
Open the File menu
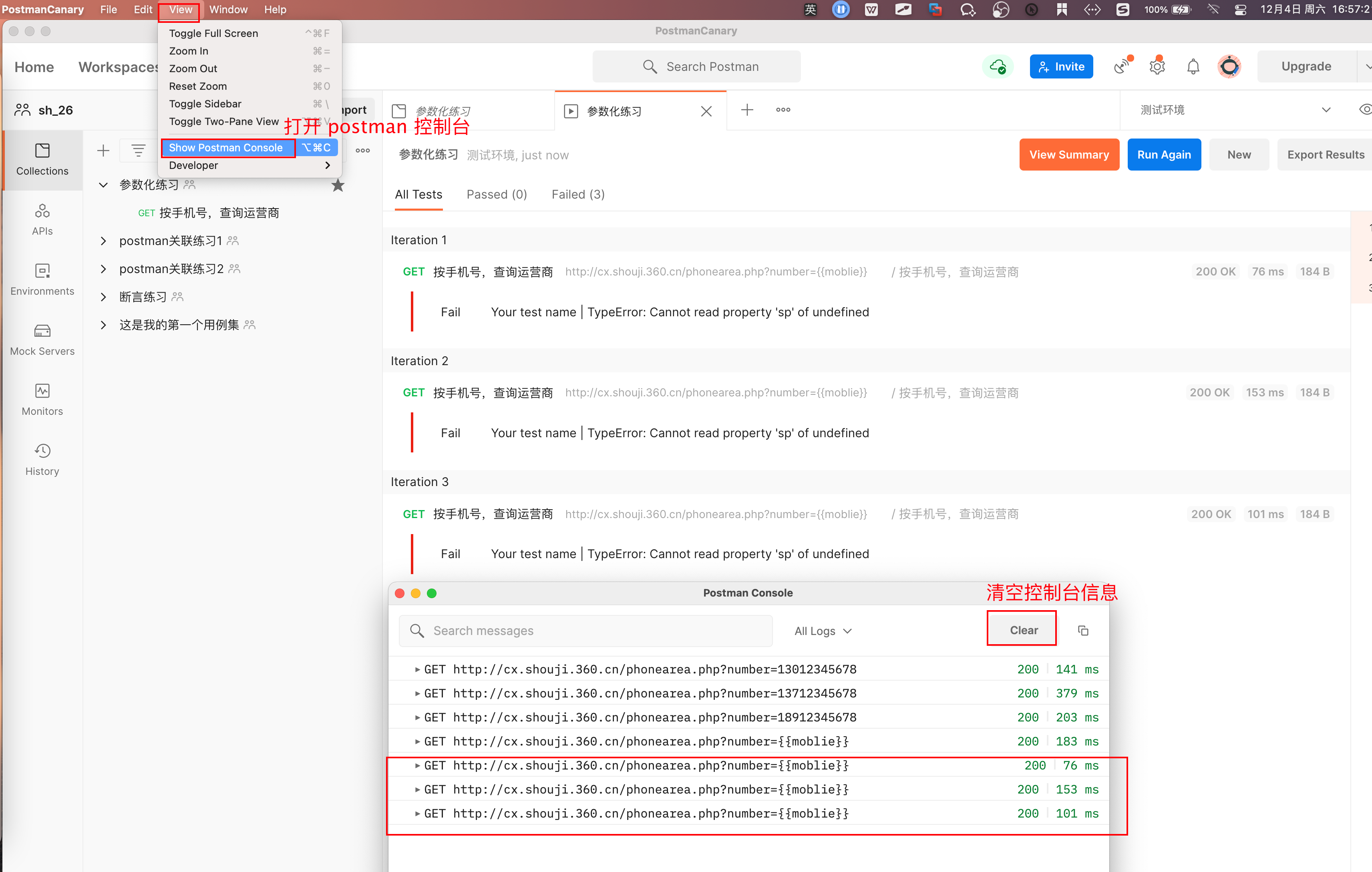coord(108,10)
